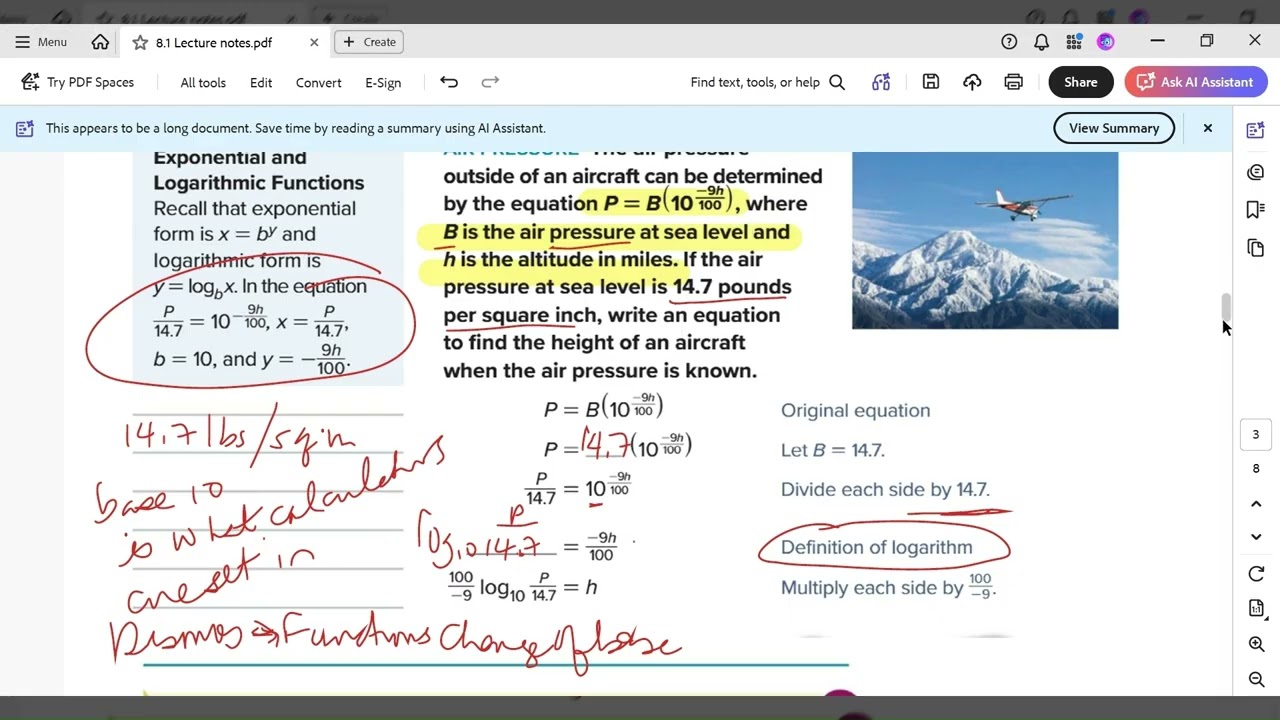Click the Share button
Image resolution: width=1280 pixels, height=720 pixels.
[1080, 82]
